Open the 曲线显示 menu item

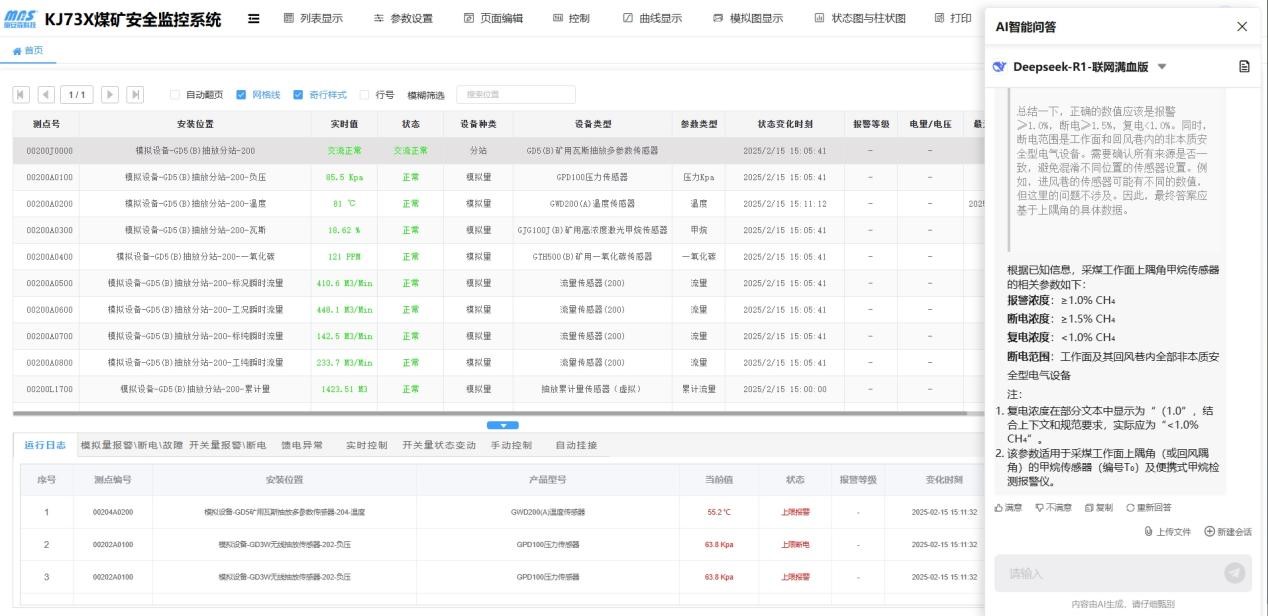(x=652, y=18)
